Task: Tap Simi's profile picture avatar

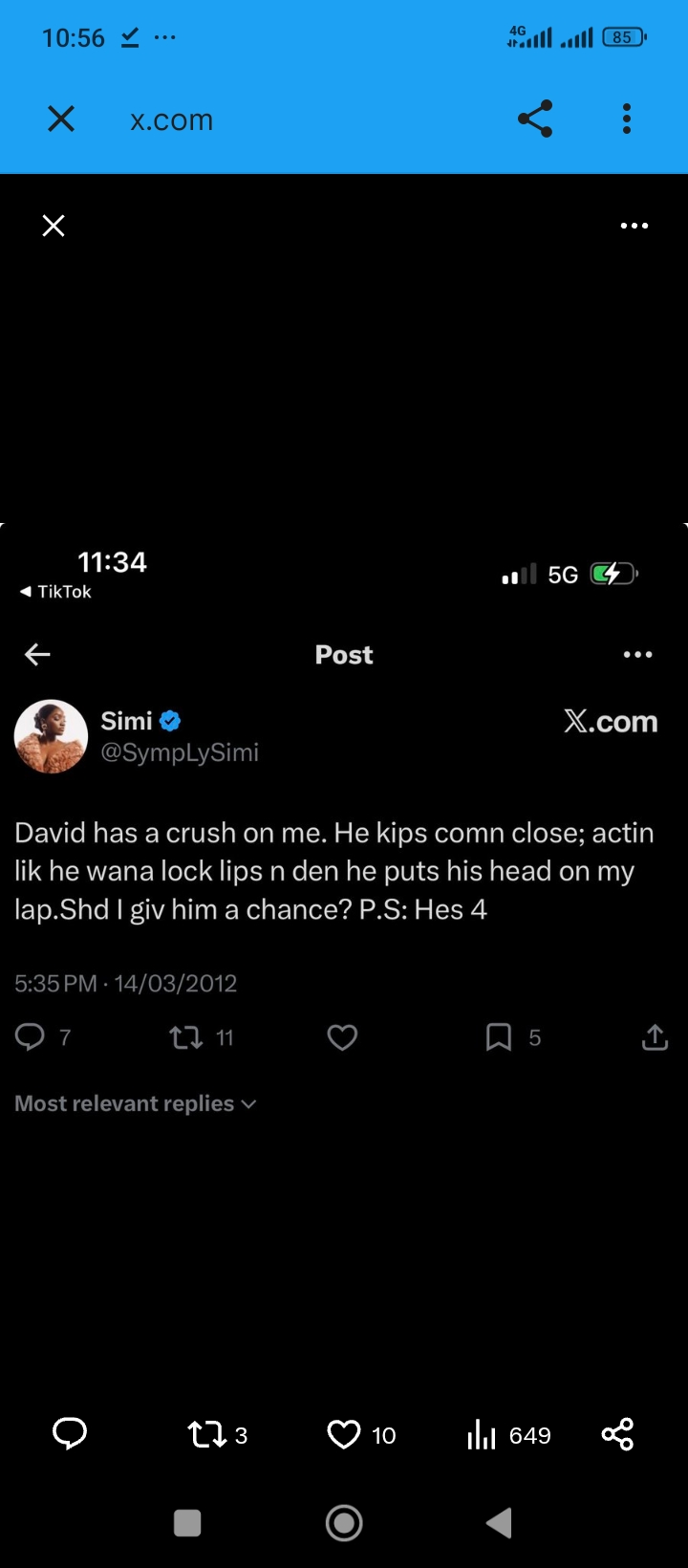Action: click(x=51, y=736)
